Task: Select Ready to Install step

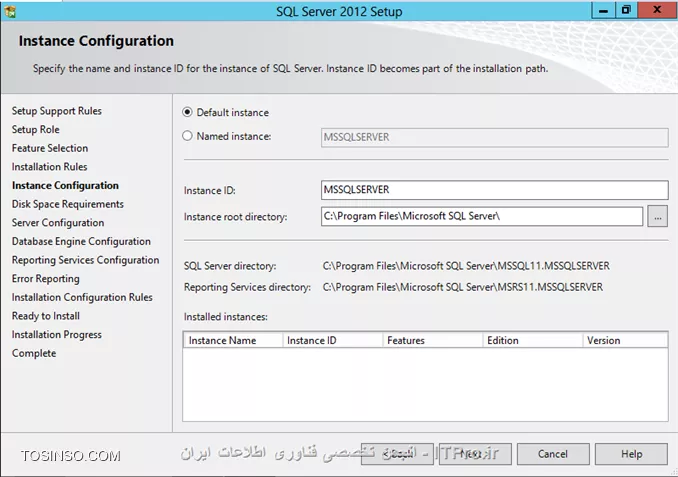Action: pos(45,316)
